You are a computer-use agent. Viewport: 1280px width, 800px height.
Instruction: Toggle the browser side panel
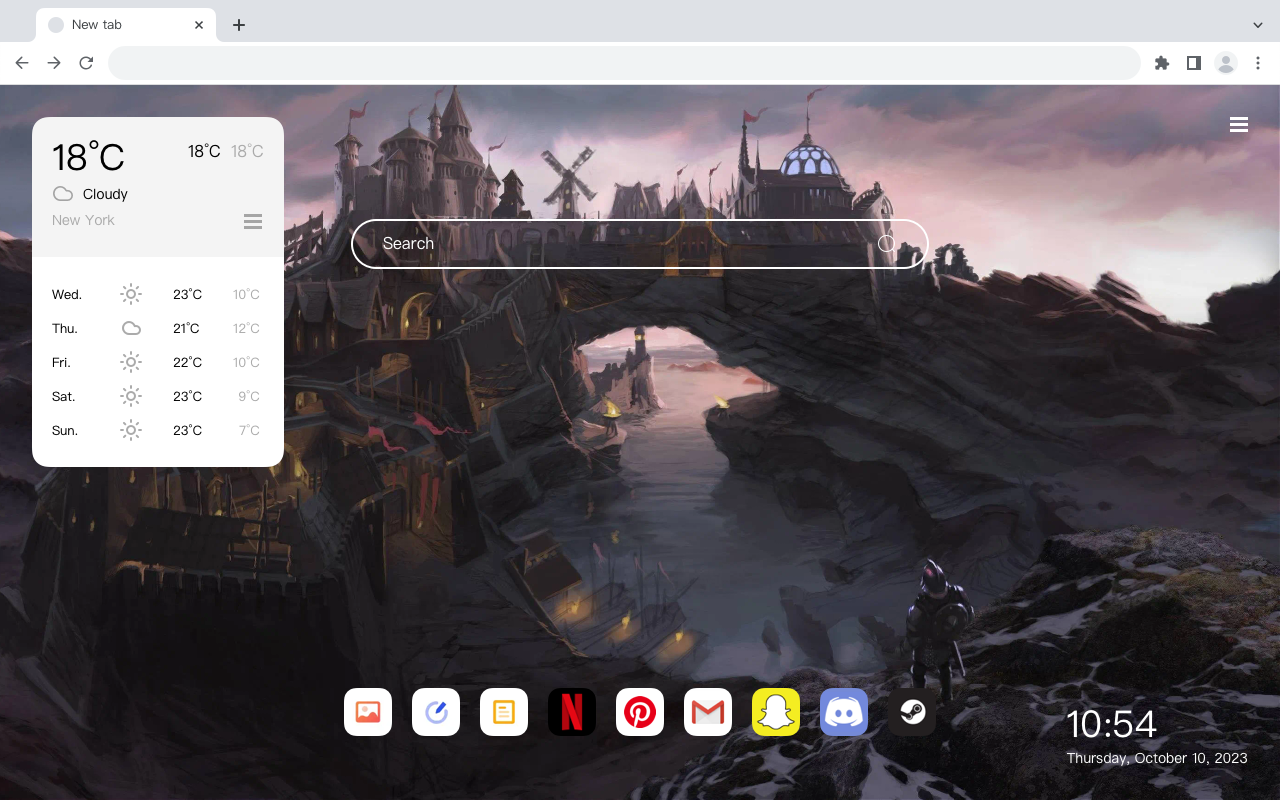[1193, 63]
